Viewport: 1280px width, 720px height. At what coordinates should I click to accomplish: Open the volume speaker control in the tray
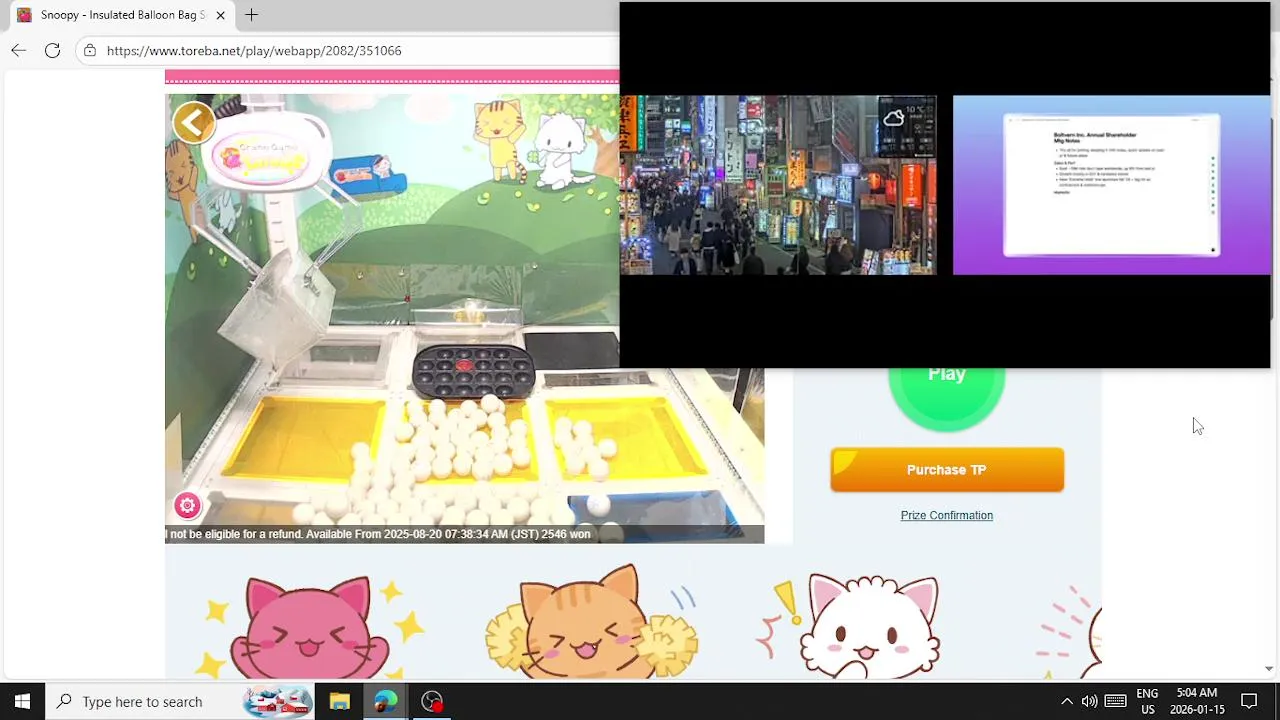(x=1089, y=701)
